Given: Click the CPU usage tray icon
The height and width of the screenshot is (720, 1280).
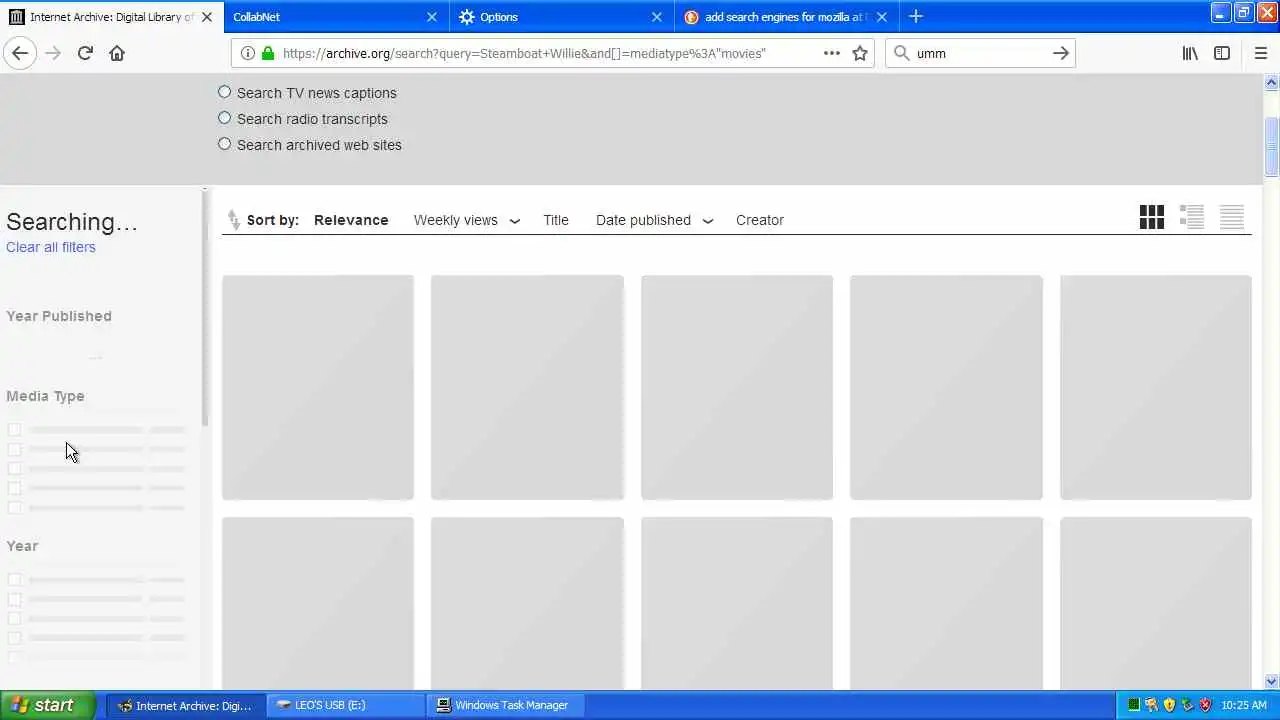Looking at the screenshot, I should point(1133,705).
